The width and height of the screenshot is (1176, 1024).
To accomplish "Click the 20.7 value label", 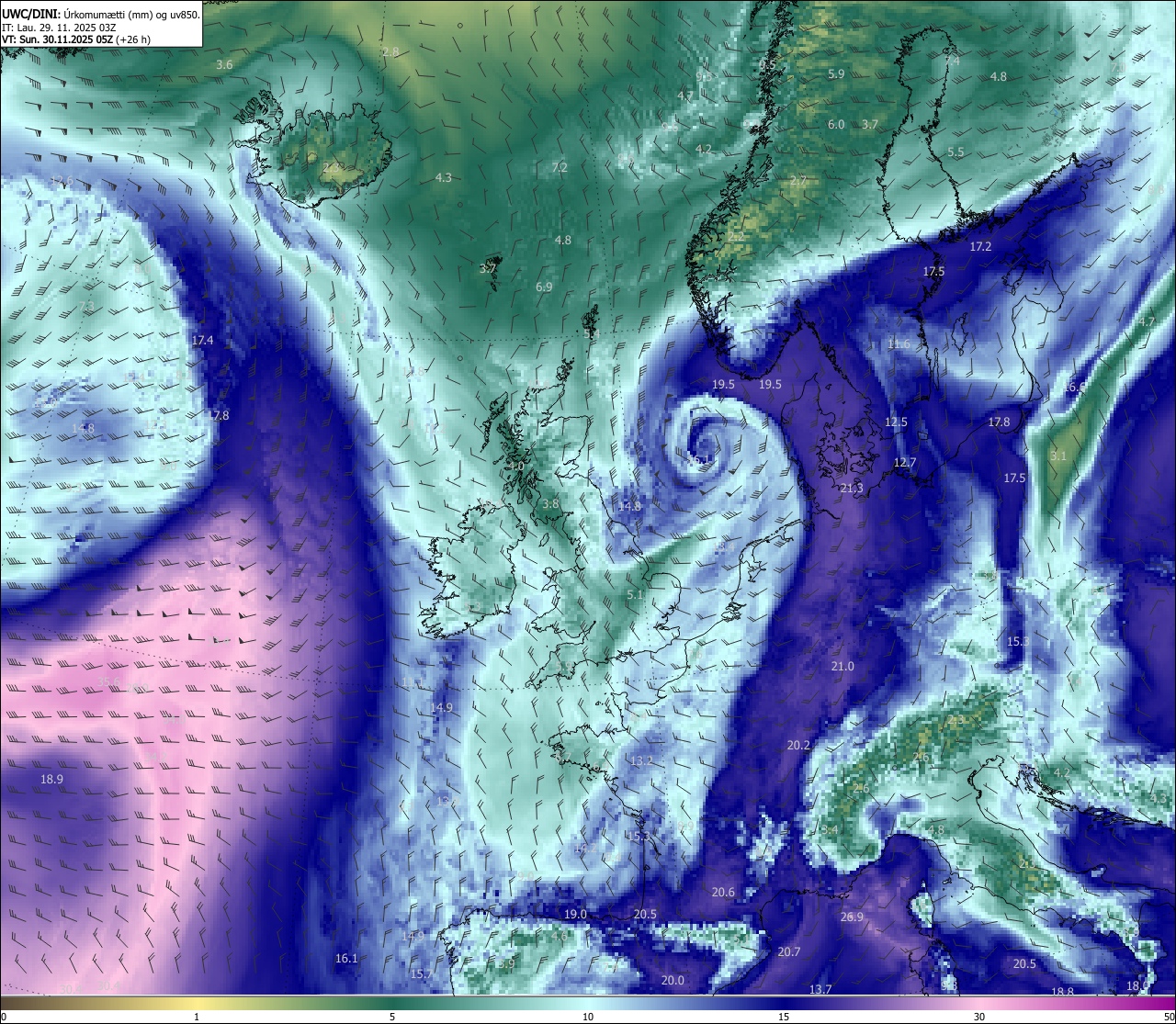I will [789, 951].
